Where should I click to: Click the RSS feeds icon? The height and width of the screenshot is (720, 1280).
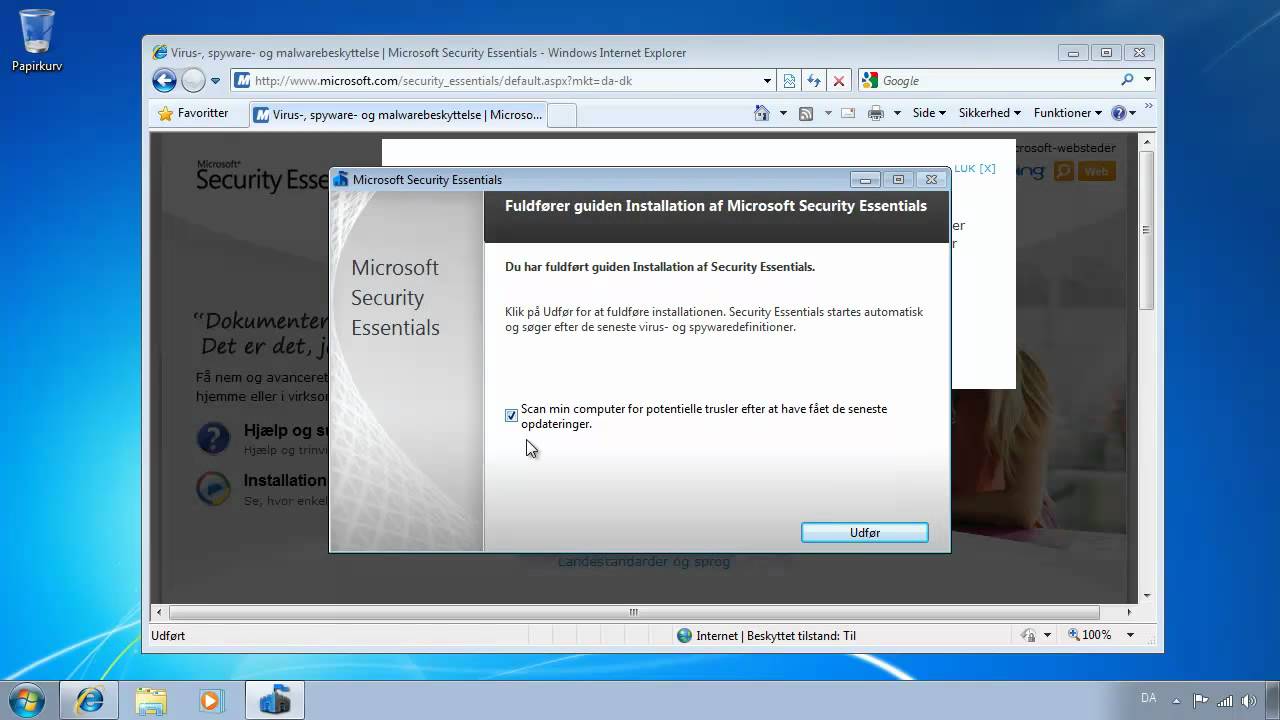click(x=806, y=113)
